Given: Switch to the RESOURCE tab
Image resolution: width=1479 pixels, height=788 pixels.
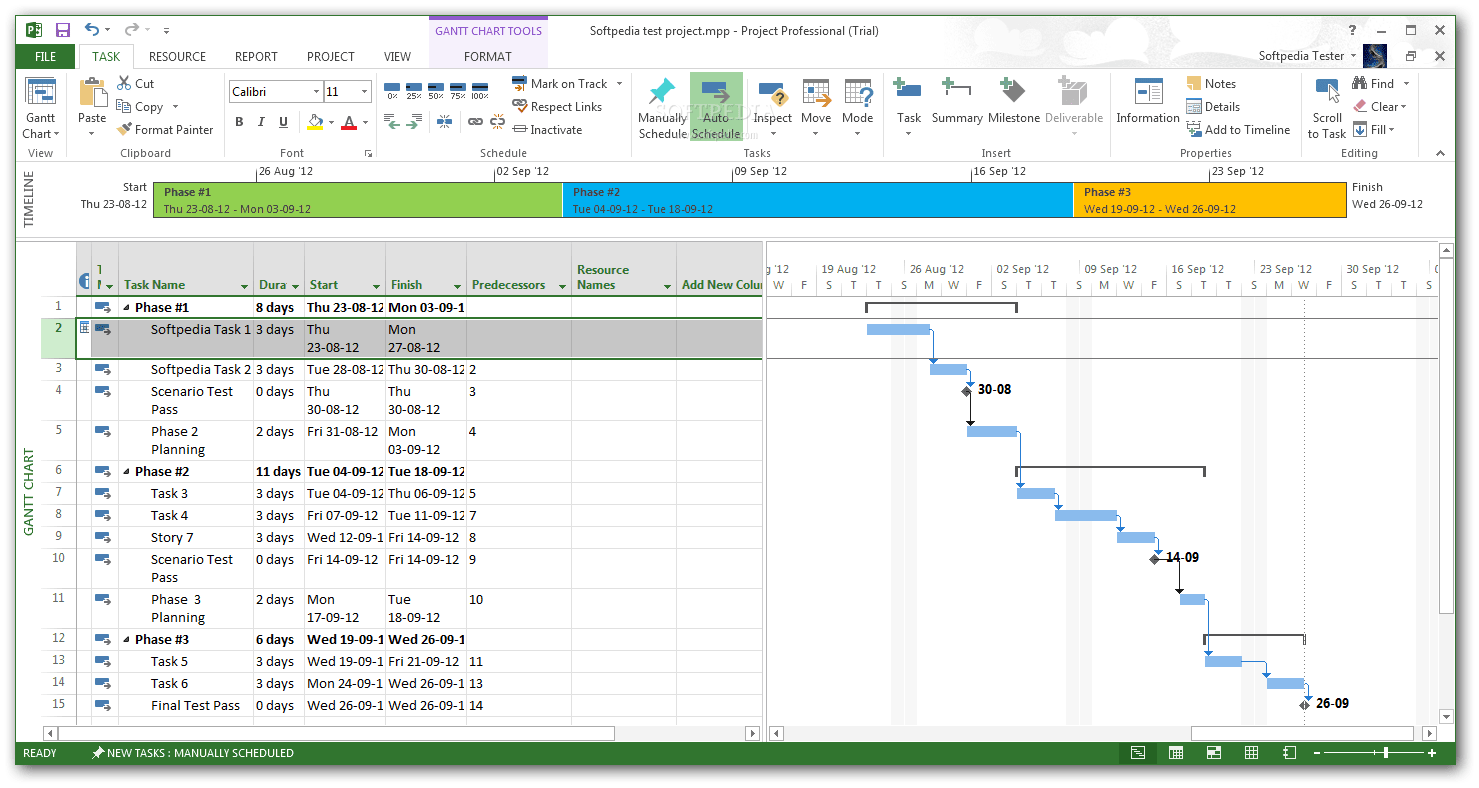Looking at the screenshot, I should tap(177, 57).
